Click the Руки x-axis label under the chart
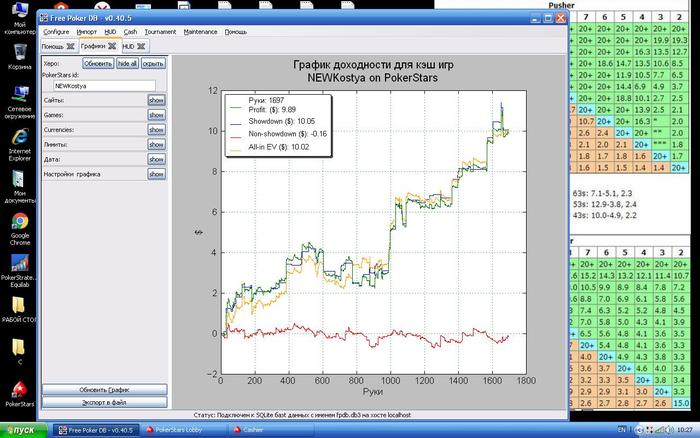 point(373,392)
